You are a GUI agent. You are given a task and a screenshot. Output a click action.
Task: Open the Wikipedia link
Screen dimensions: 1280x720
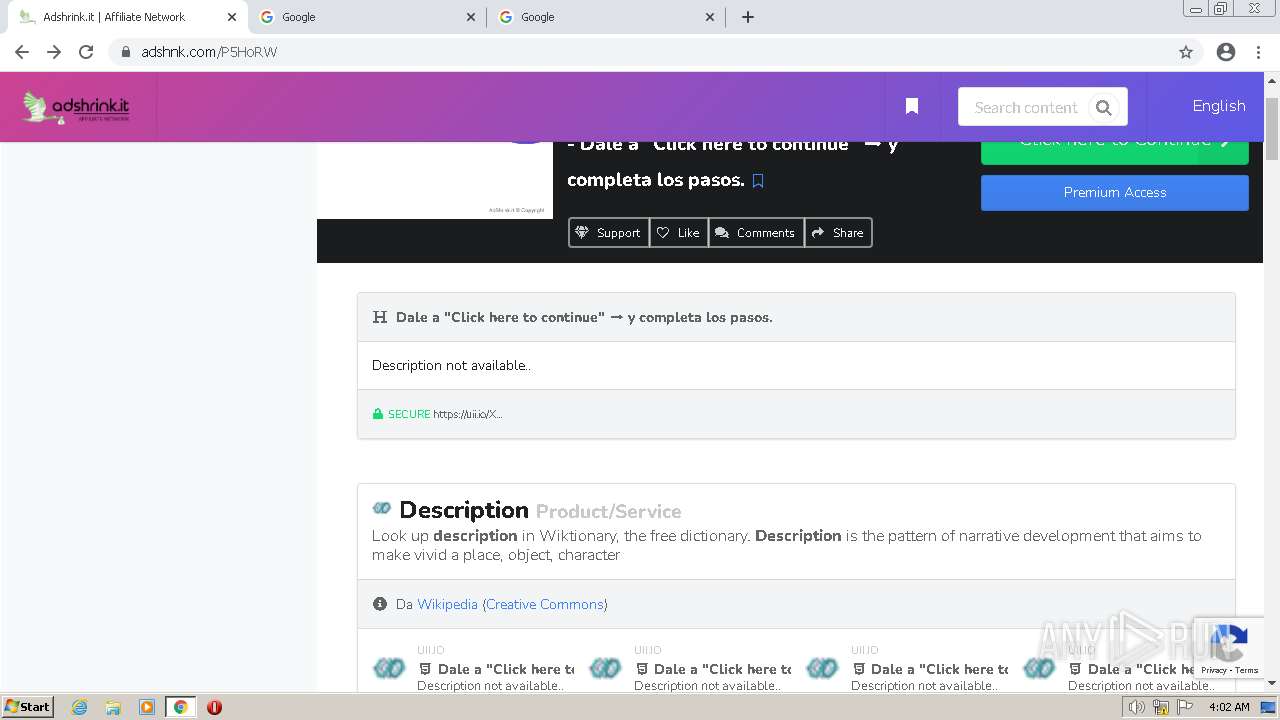[447, 604]
